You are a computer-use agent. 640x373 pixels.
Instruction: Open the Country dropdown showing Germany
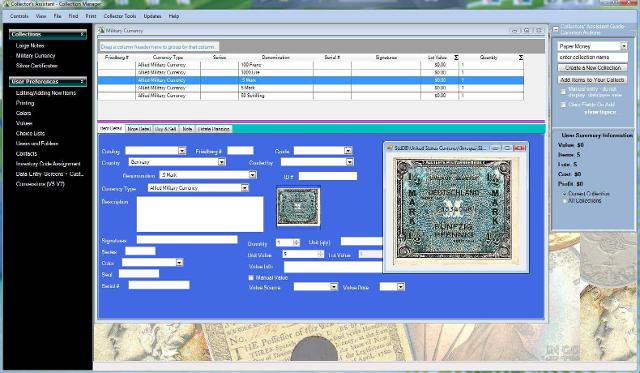pos(221,162)
